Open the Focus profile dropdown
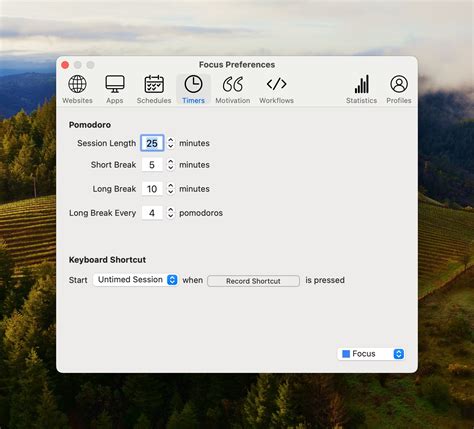The height and width of the screenshot is (429, 474). [x=371, y=354]
